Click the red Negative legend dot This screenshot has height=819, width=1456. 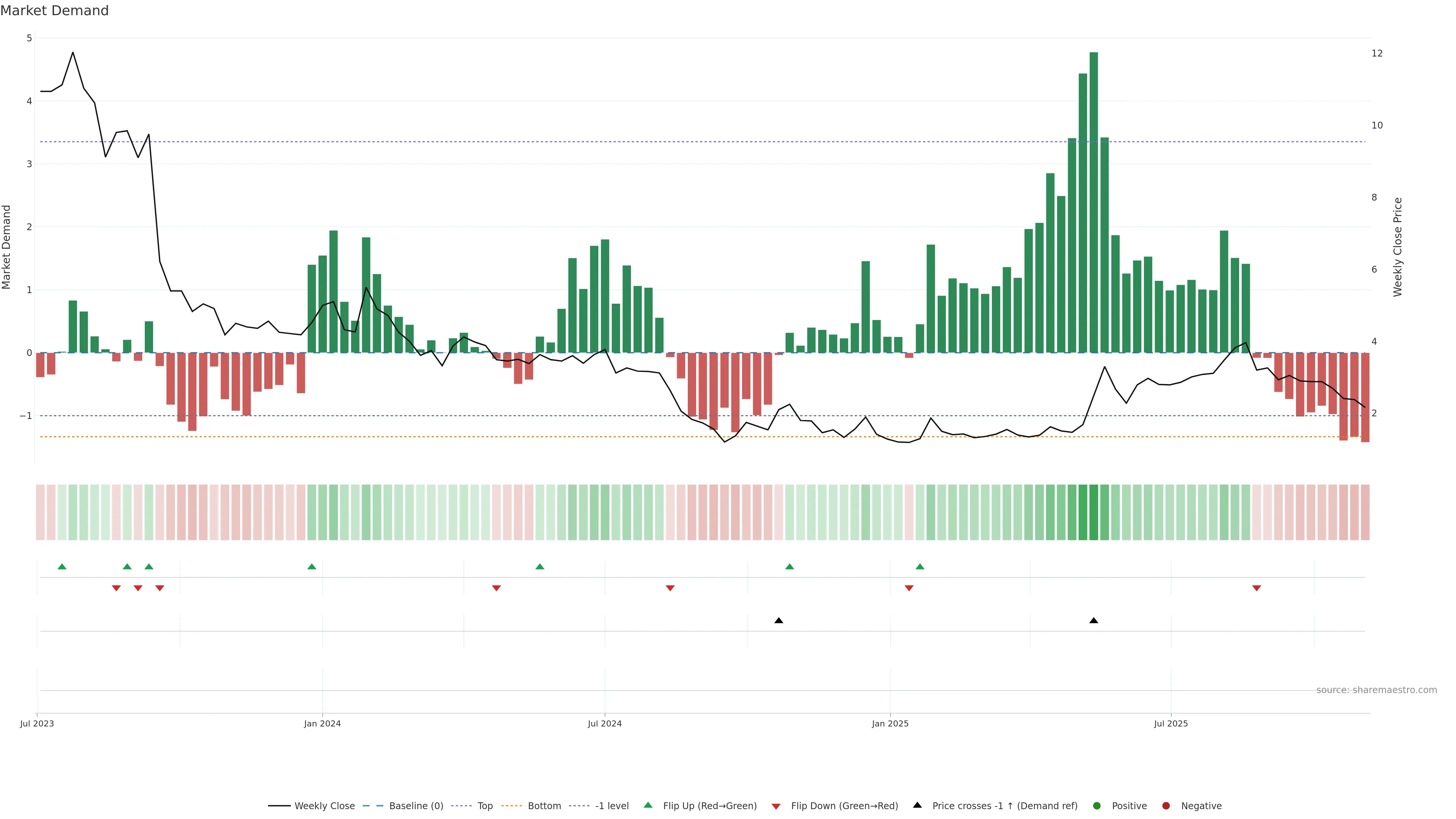click(1166, 805)
